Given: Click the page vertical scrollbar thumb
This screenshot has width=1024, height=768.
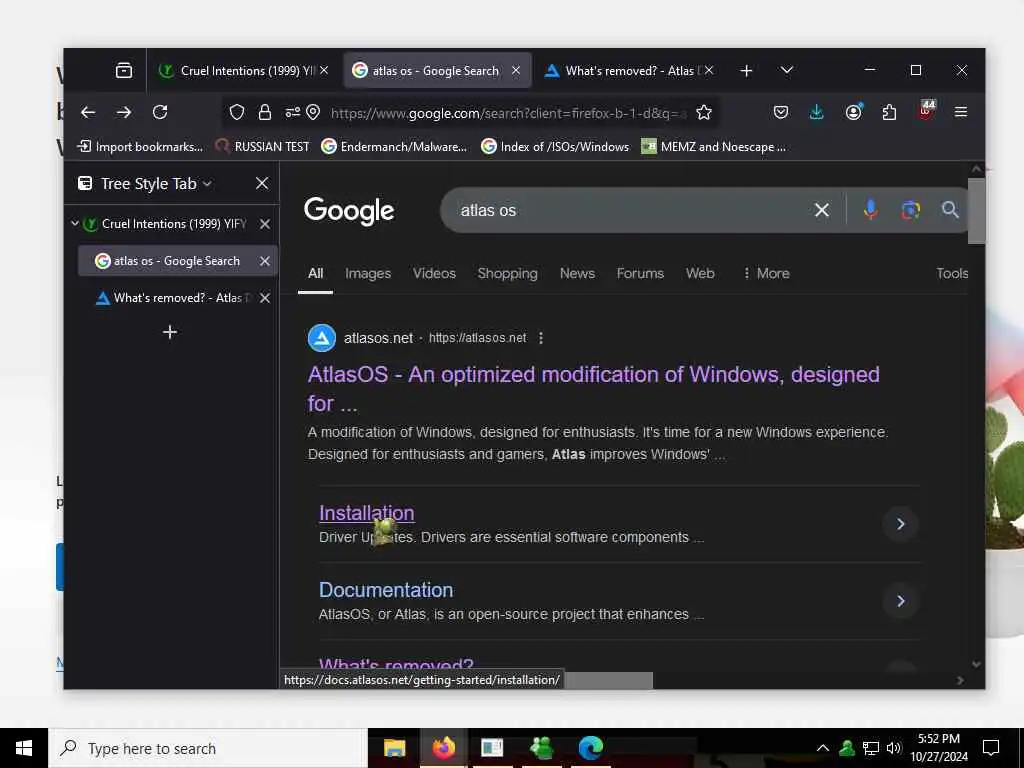Looking at the screenshot, I should click(x=976, y=210).
